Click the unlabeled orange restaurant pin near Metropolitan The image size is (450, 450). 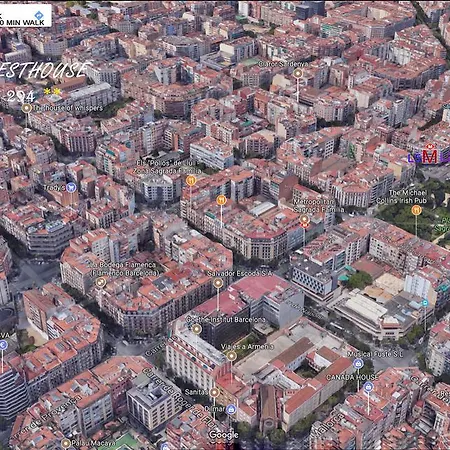coord(221,200)
